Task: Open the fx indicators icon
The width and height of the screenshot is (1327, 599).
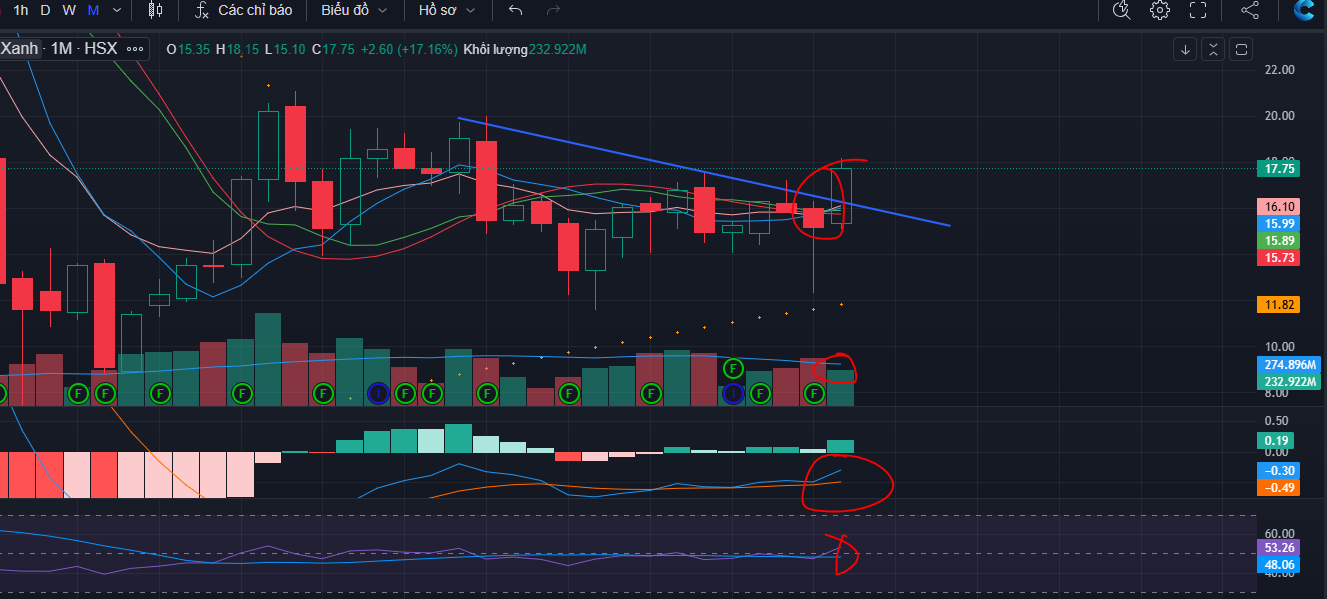Action: (201, 10)
